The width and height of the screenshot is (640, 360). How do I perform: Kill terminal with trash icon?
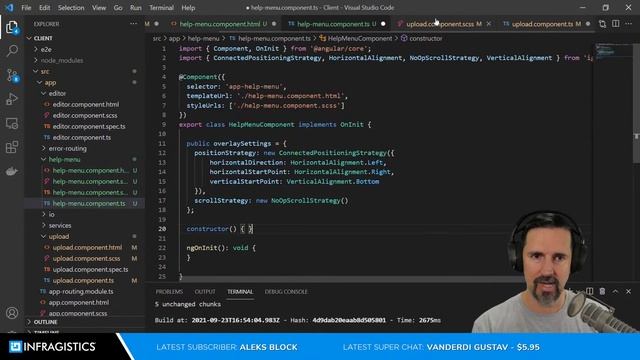[x=602, y=291]
